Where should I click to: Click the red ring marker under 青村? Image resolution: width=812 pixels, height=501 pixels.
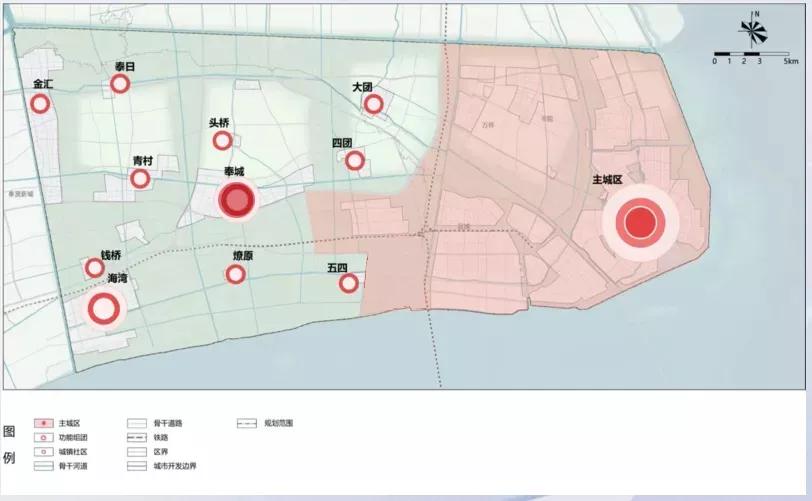[140, 179]
